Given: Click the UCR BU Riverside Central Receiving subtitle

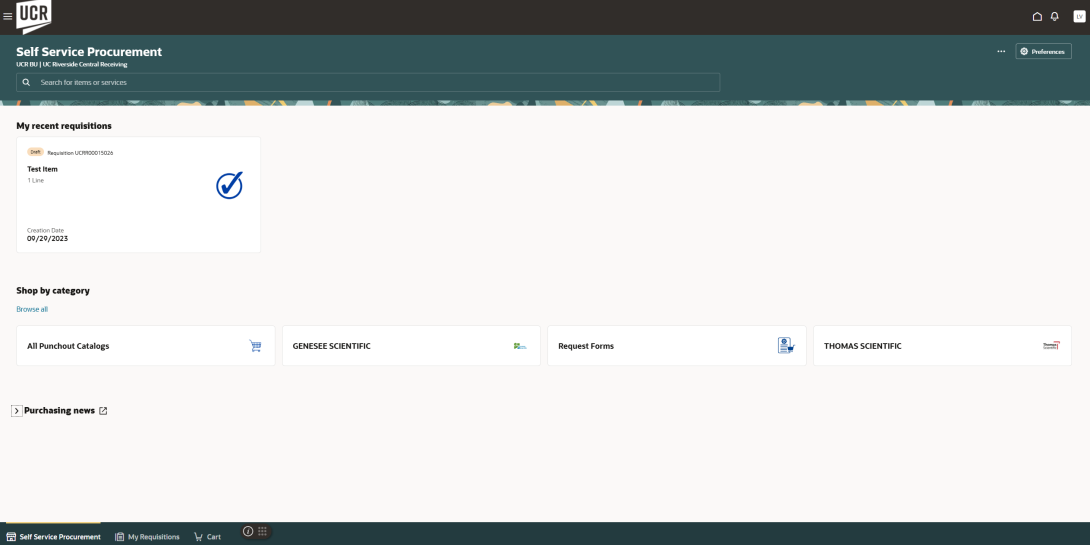Looking at the screenshot, I should tap(72, 65).
